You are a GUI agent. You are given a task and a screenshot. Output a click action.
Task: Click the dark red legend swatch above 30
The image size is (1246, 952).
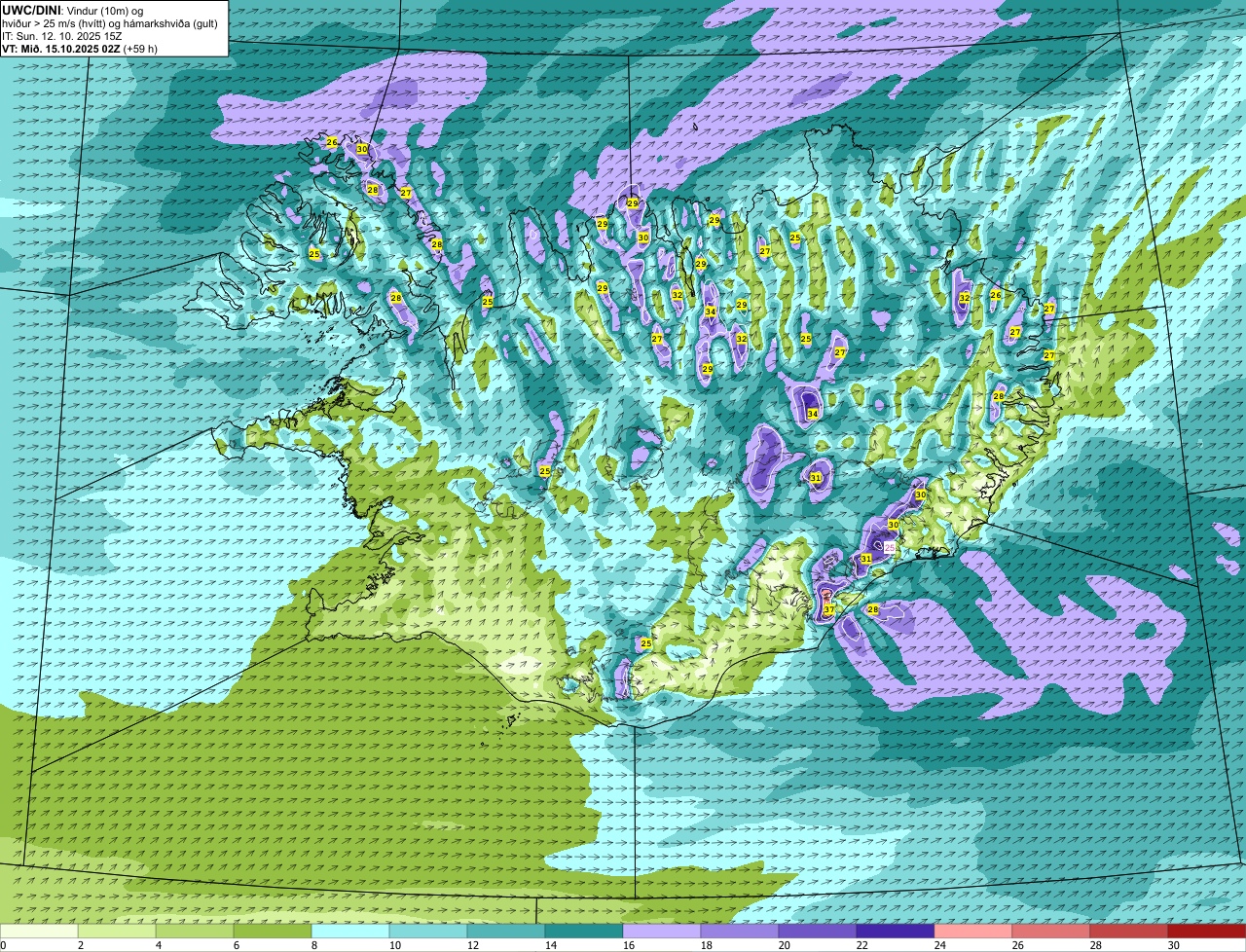pos(1207,931)
